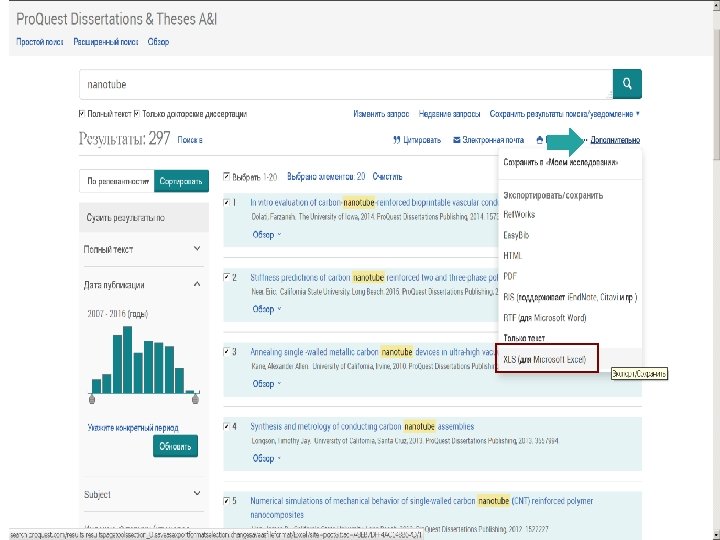Image resolution: width=720 pixels, height=540 pixels.
Task: Open result 2 title Stiffness predictions of carbon nanotube
Action: [374, 277]
